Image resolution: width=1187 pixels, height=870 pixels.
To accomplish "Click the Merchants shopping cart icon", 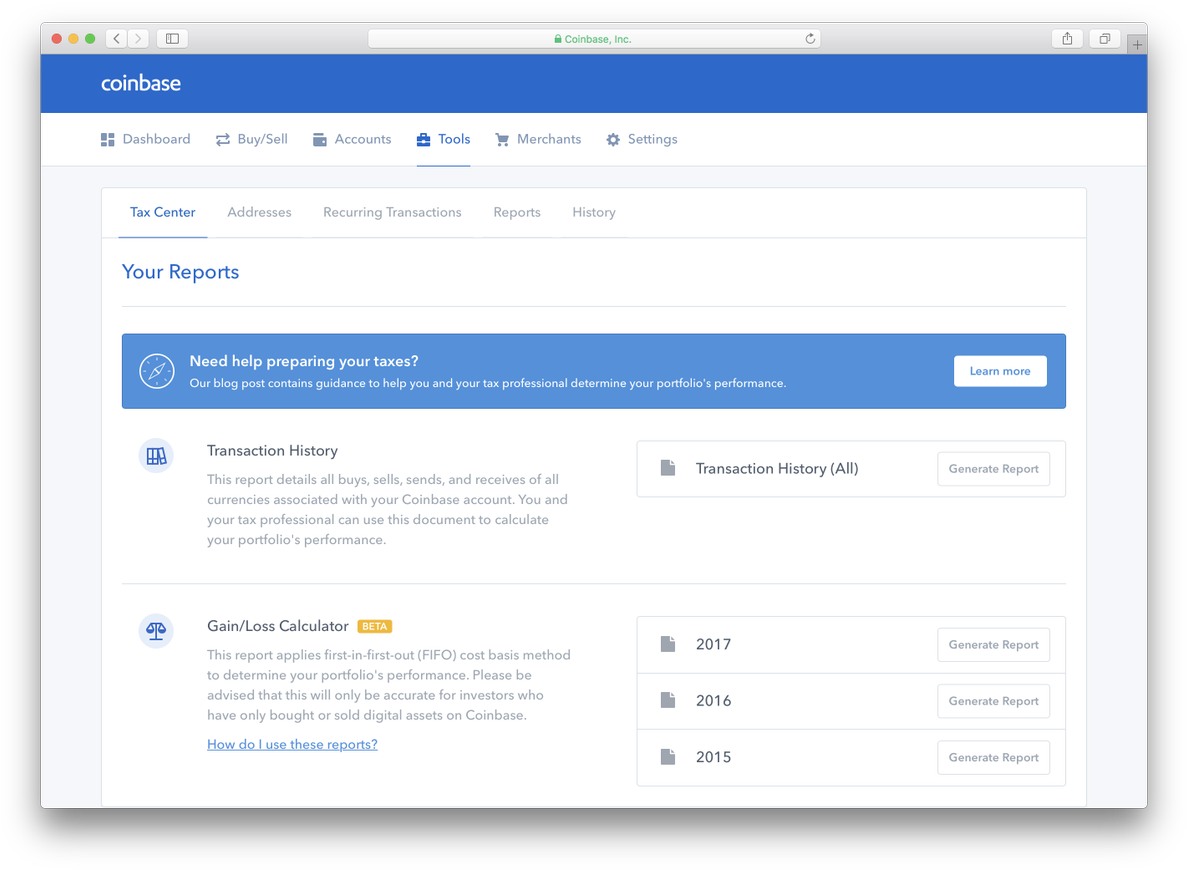I will (502, 139).
